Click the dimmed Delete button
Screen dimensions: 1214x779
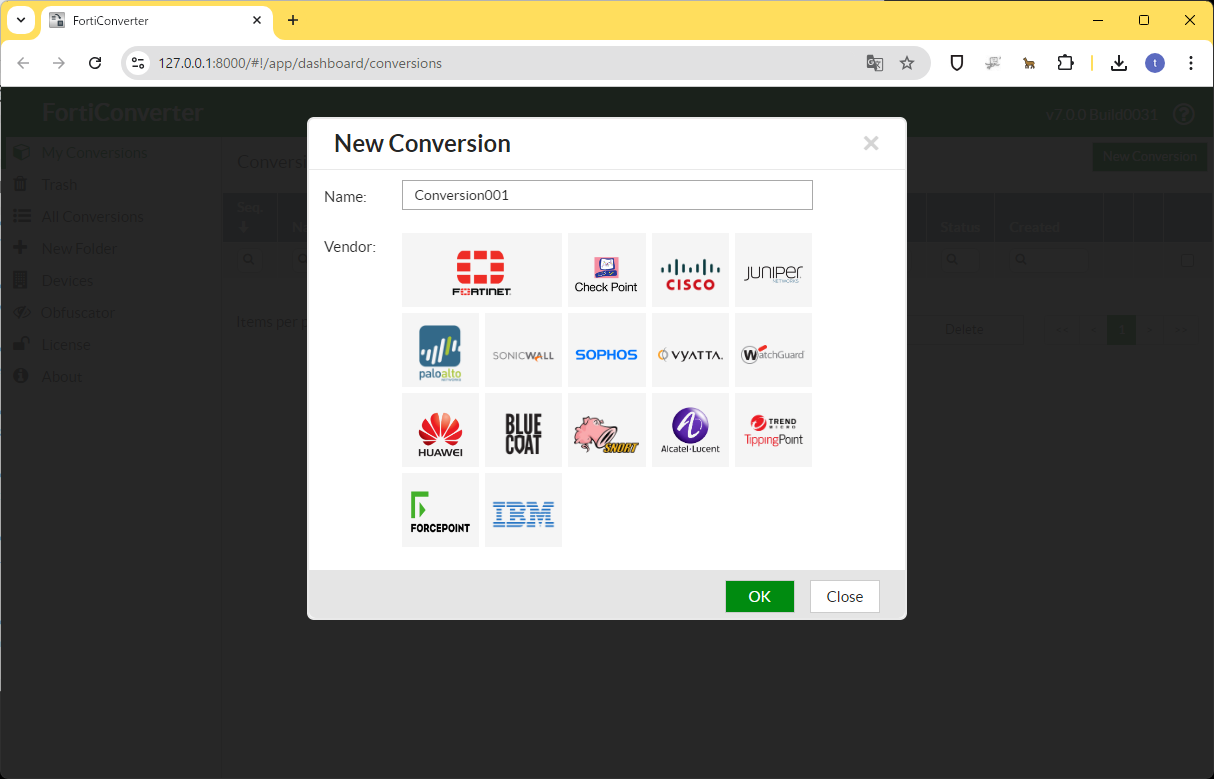(964, 329)
